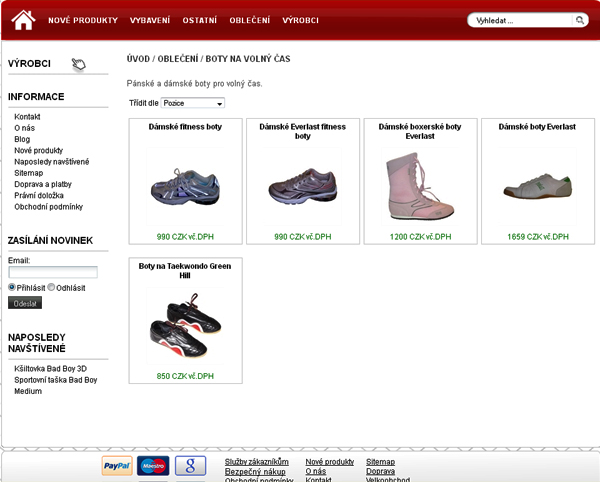Open Naposledy navštívené sidebar link
The width and height of the screenshot is (600, 482).
[52, 161]
